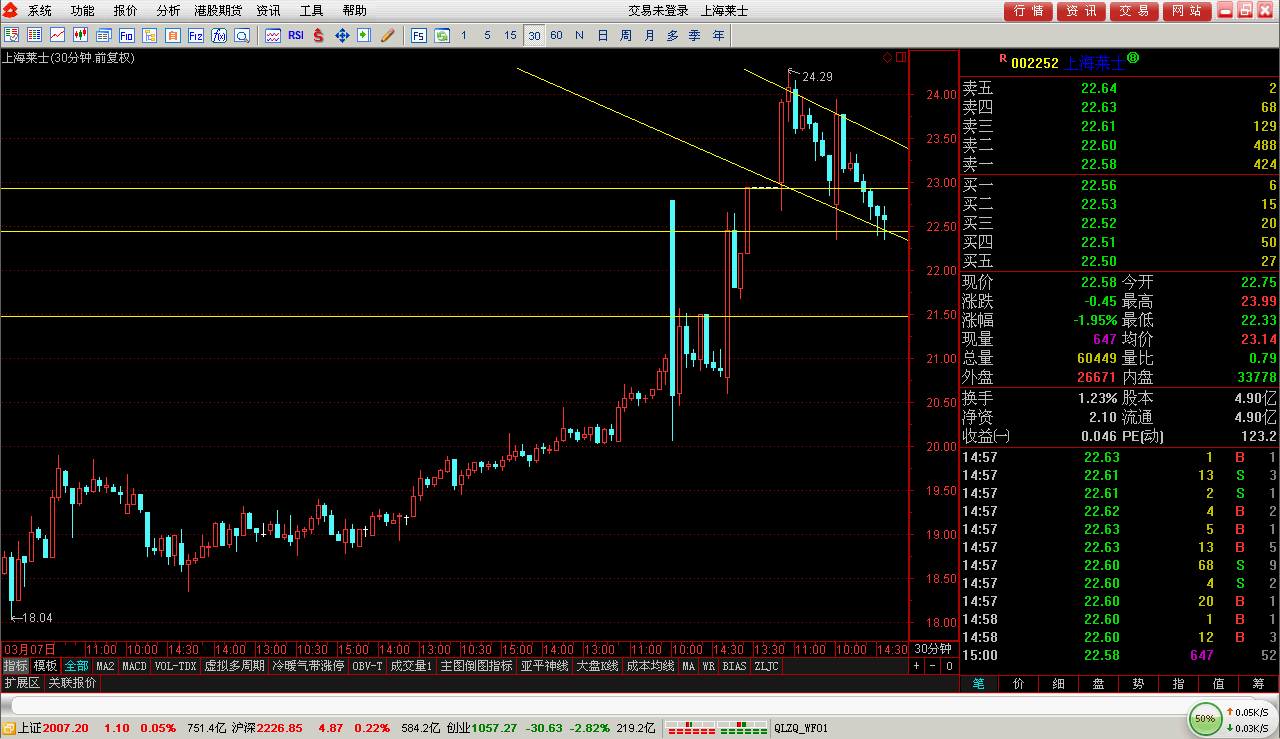Click the green arrow export icon
1280x739 pixels.
364,35
